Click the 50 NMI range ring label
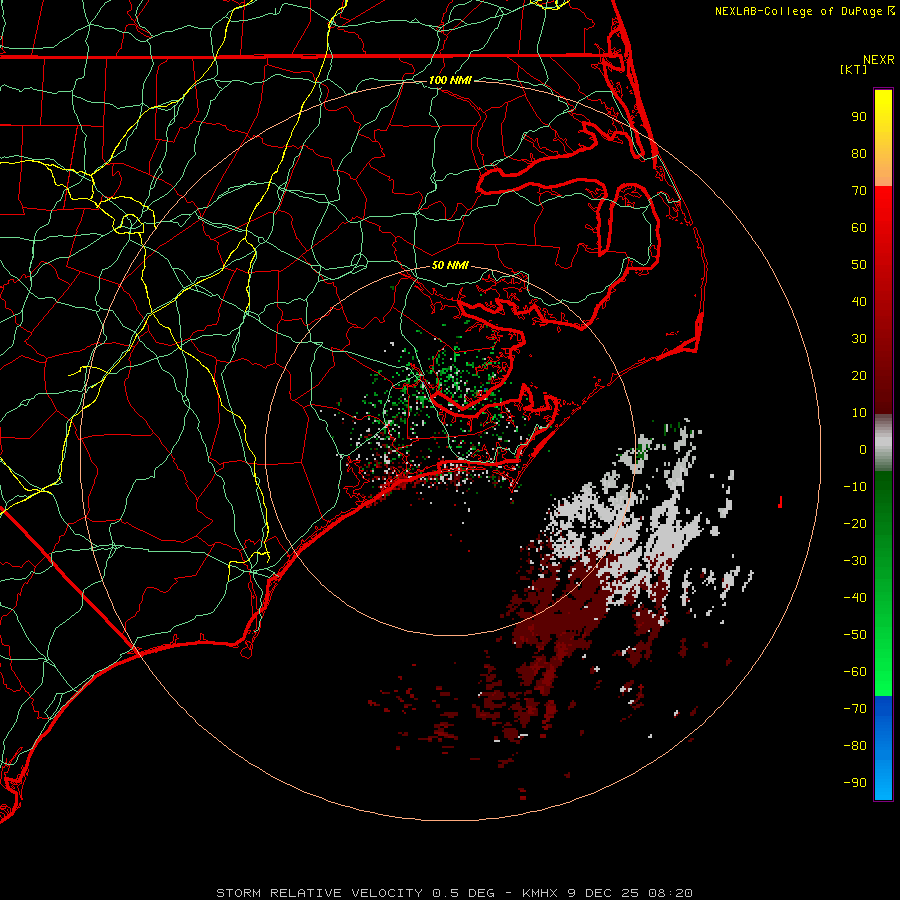Image resolution: width=900 pixels, height=900 pixels. point(450,265)
